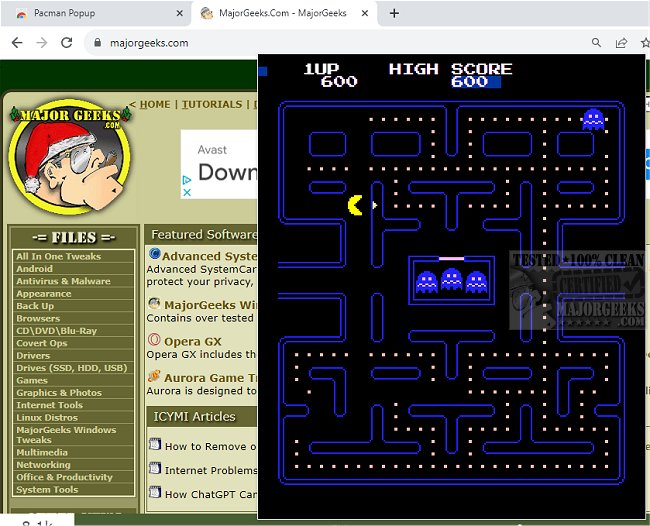Click the right ghost in the ghost pen
The width and height of the screenshot is (650, 526).
click(476, 282)
